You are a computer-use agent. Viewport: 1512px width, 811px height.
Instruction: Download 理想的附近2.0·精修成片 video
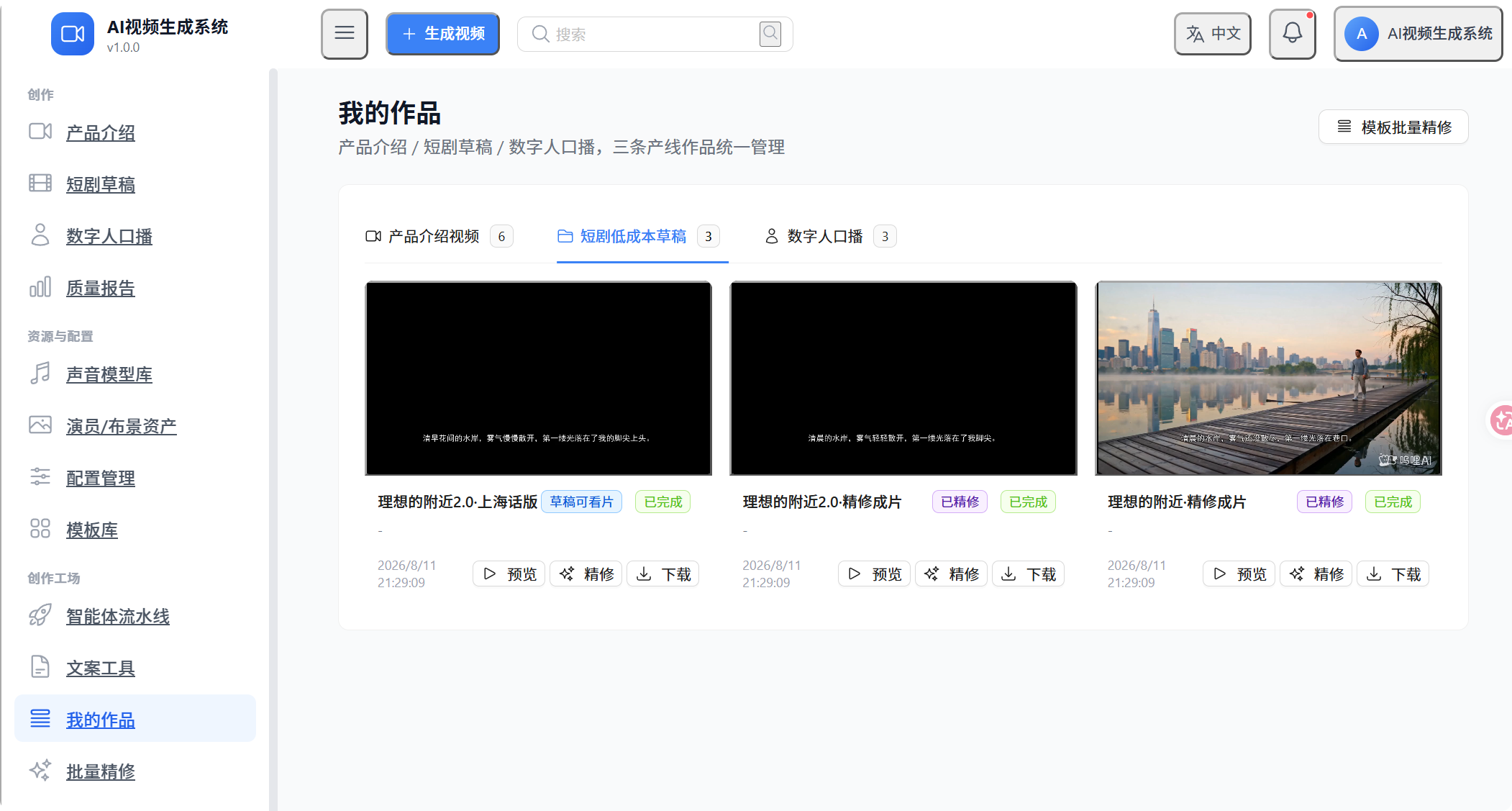point(1029,574)
